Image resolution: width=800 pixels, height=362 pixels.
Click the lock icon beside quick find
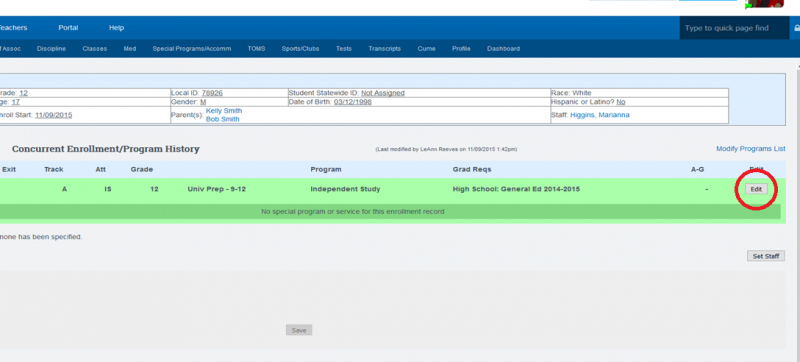pyautogui.click(x=797, y=28)
